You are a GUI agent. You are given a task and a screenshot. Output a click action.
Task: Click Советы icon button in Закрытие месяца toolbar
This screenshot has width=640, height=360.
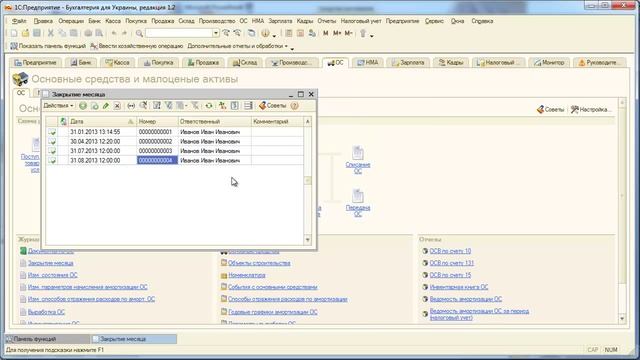click(273, 106)
